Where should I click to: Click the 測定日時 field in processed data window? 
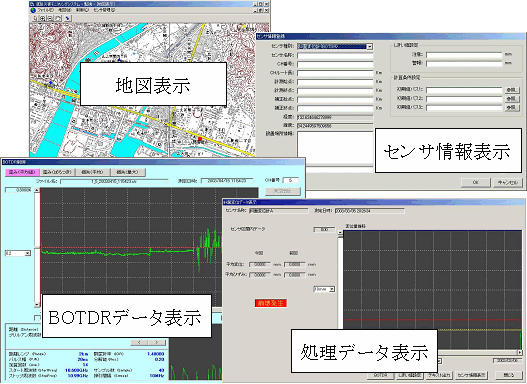[x=370, y=211]
